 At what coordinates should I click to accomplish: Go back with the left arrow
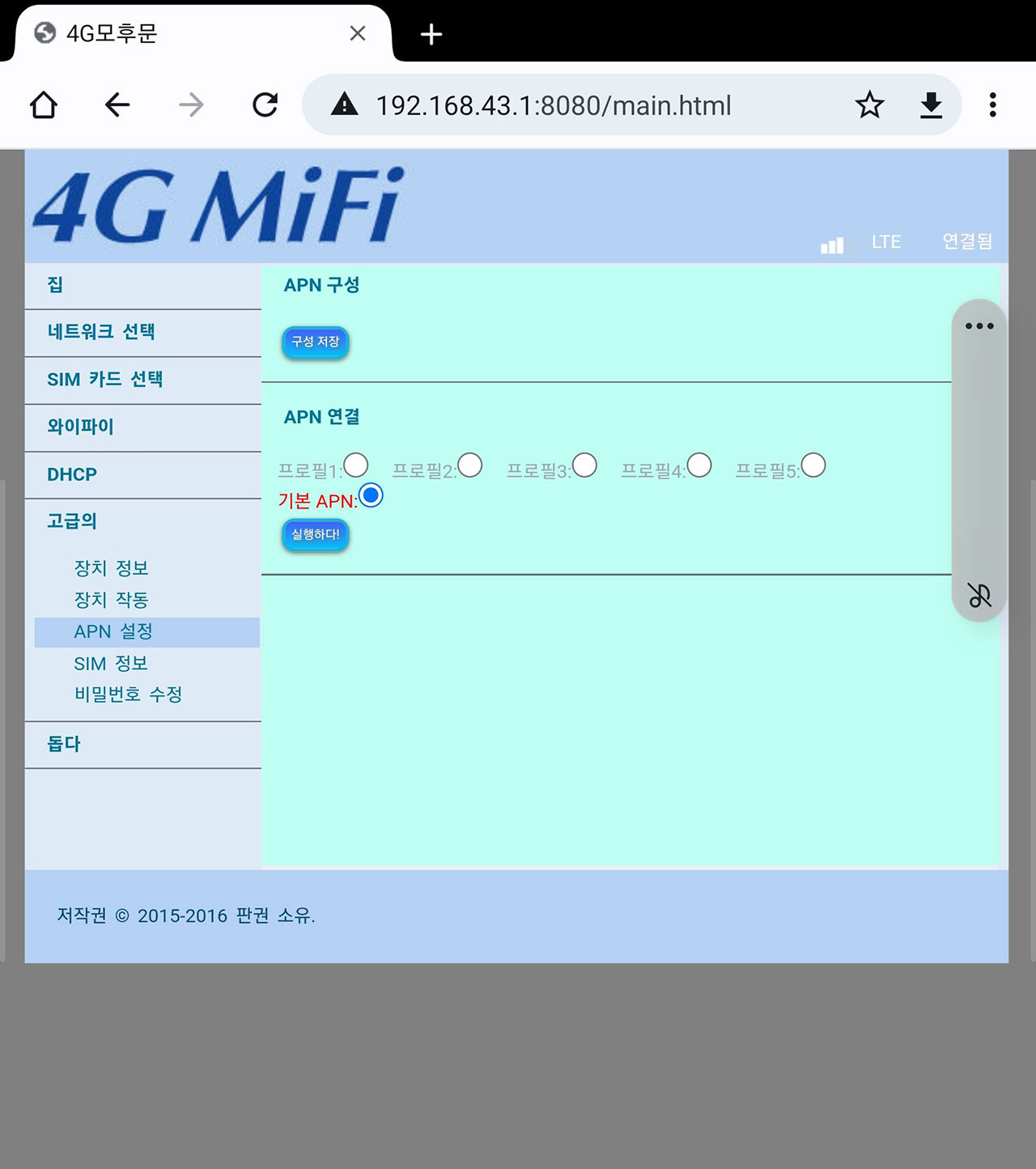coord(117,104)
